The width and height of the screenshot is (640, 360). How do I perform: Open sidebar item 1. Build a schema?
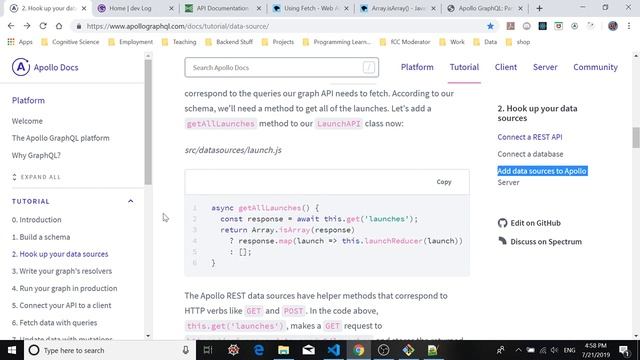(41, 237)
